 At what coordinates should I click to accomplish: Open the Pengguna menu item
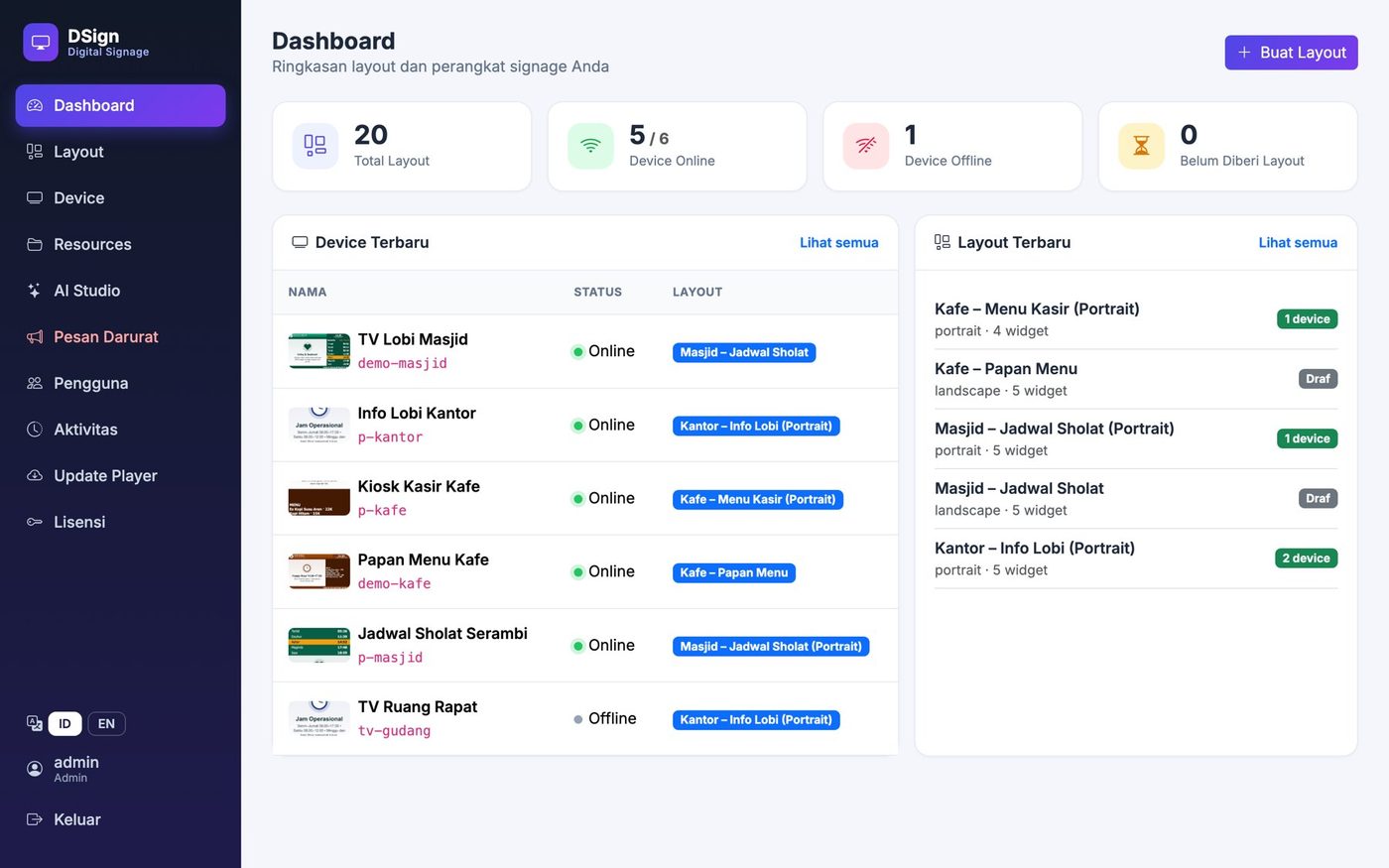coord(120,383)
